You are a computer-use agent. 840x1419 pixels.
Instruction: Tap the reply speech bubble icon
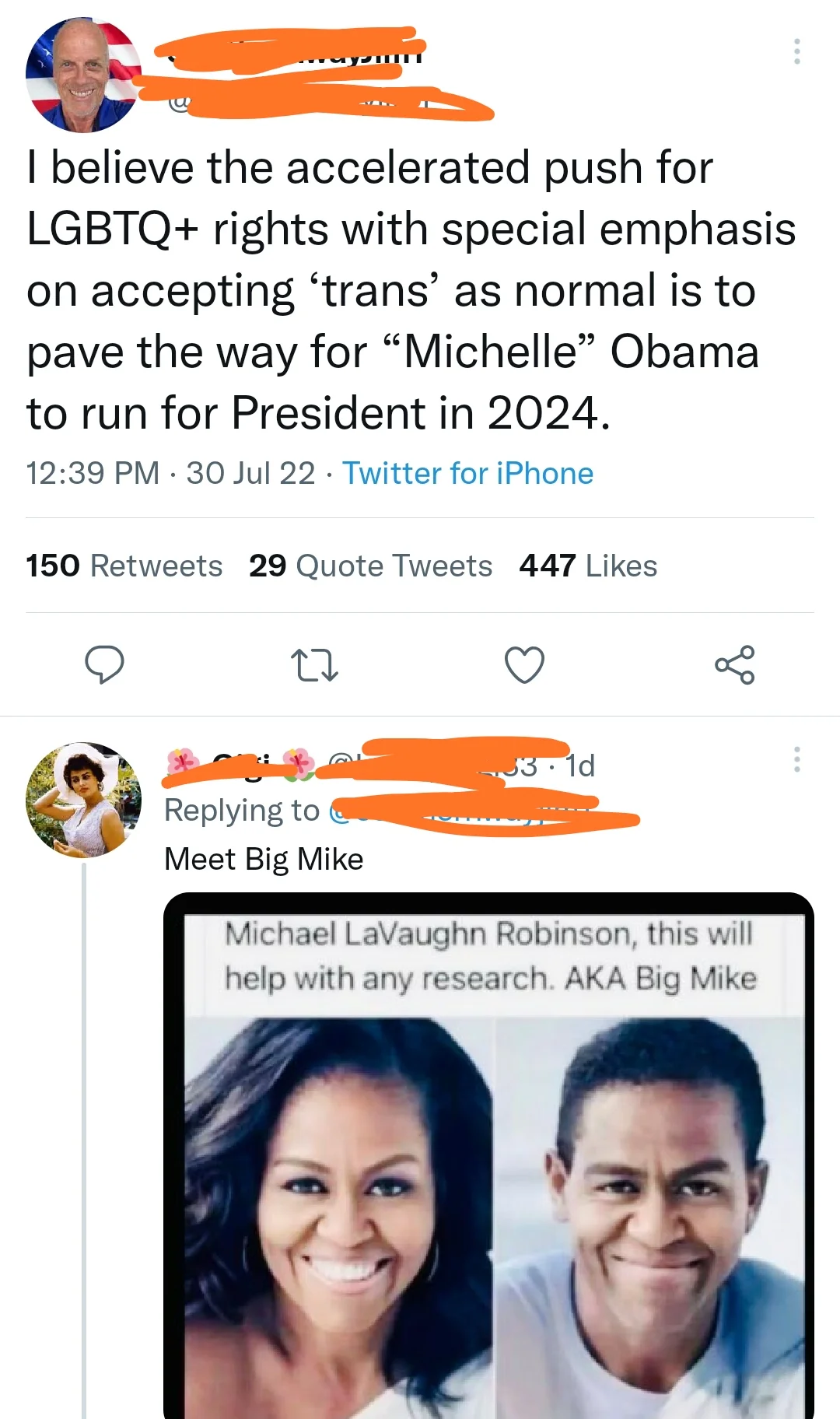[x=104, y=664]
